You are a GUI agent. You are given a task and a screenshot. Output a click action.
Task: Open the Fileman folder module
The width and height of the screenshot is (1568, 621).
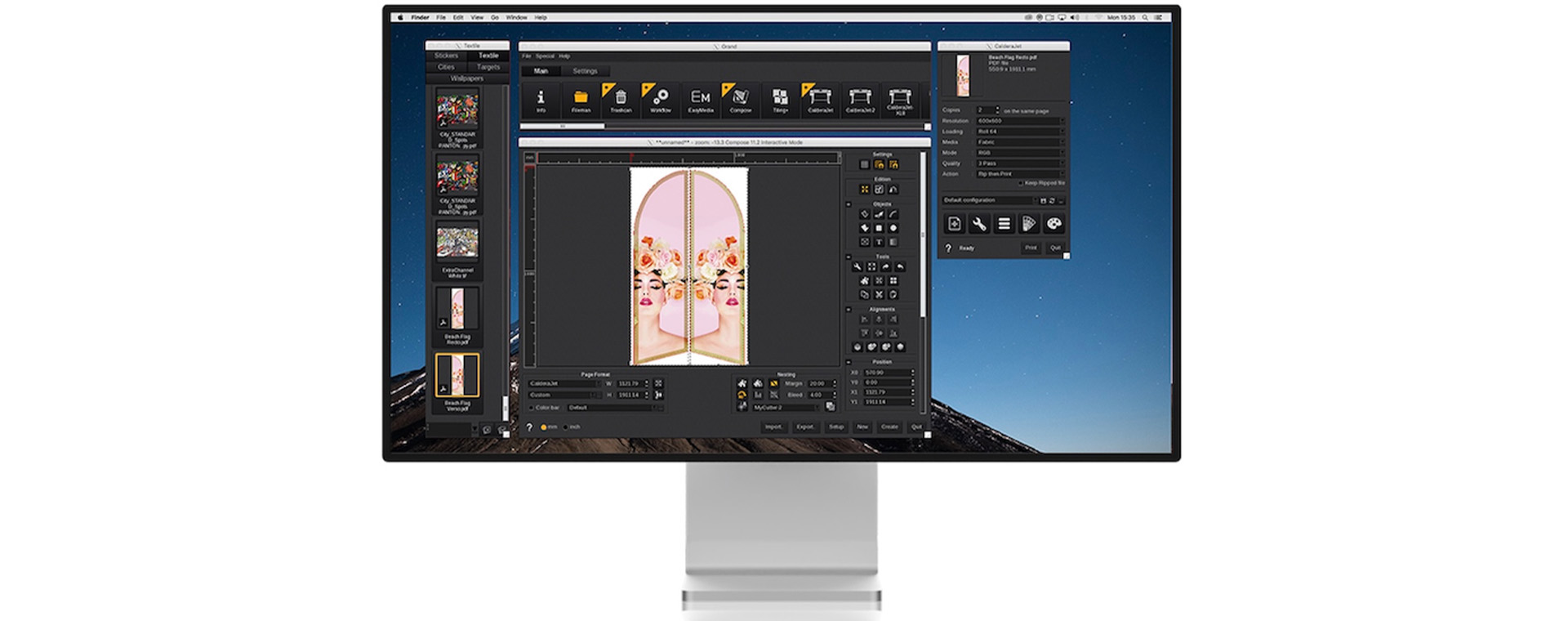click(581, 100)
